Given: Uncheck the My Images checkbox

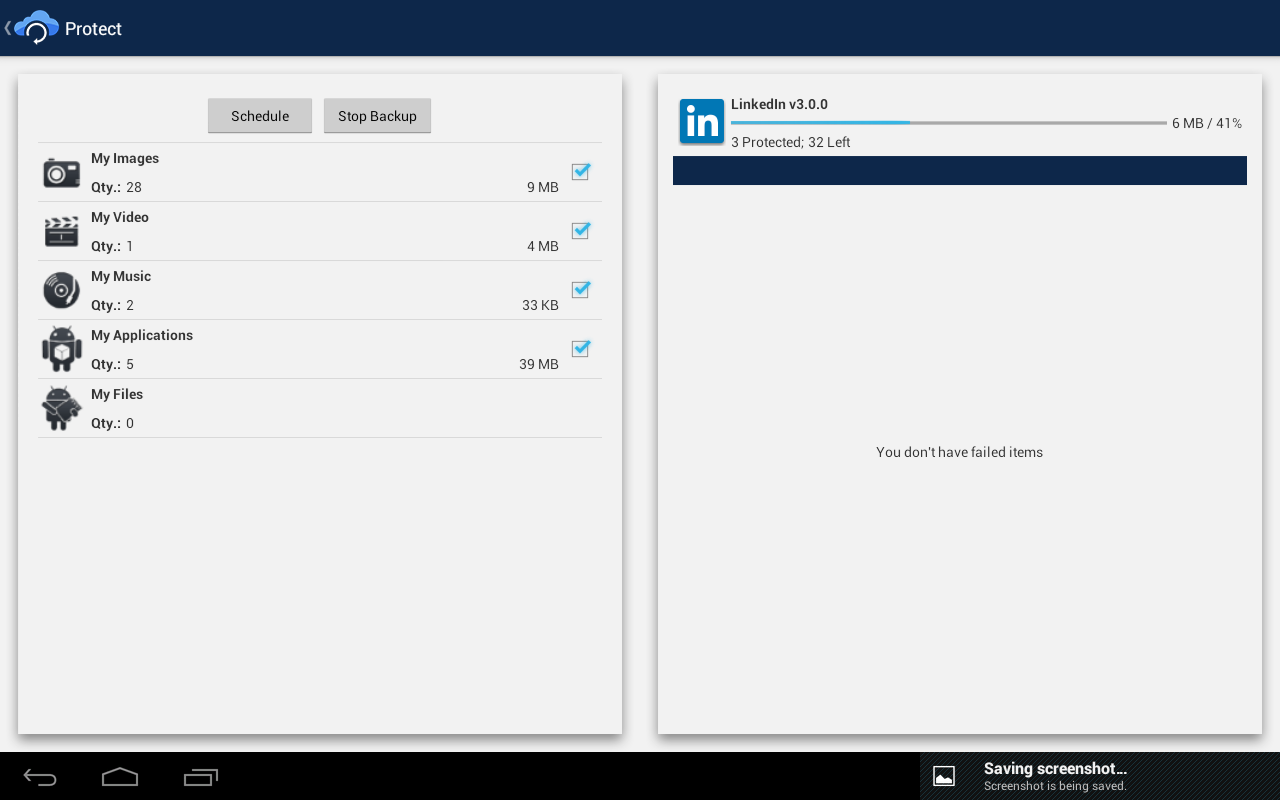Looking at the screenshot, I should [x=580, y=171].
